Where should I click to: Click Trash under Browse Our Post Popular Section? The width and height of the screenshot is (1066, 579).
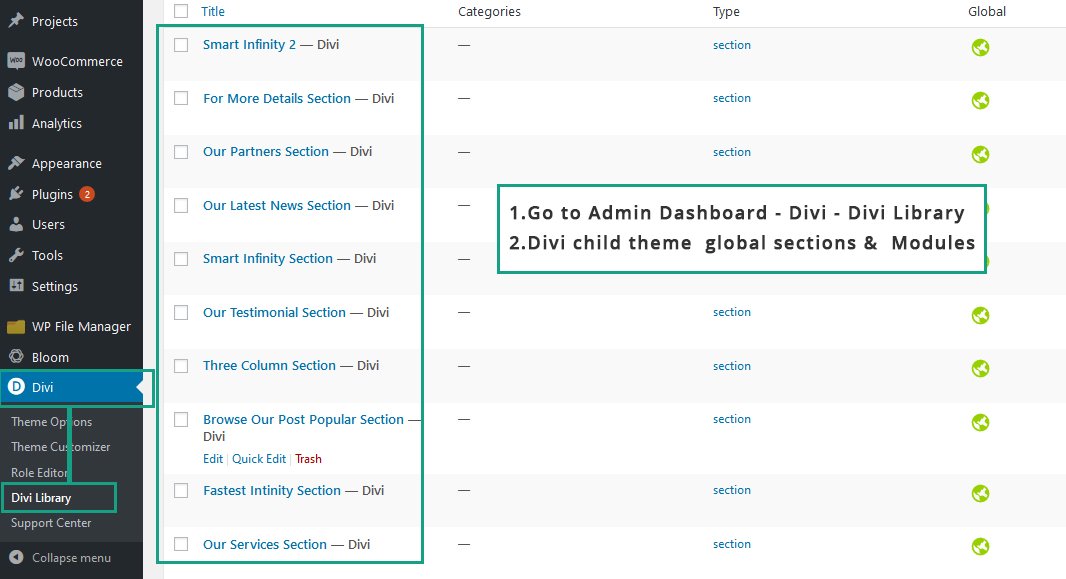tap(308, 459)
